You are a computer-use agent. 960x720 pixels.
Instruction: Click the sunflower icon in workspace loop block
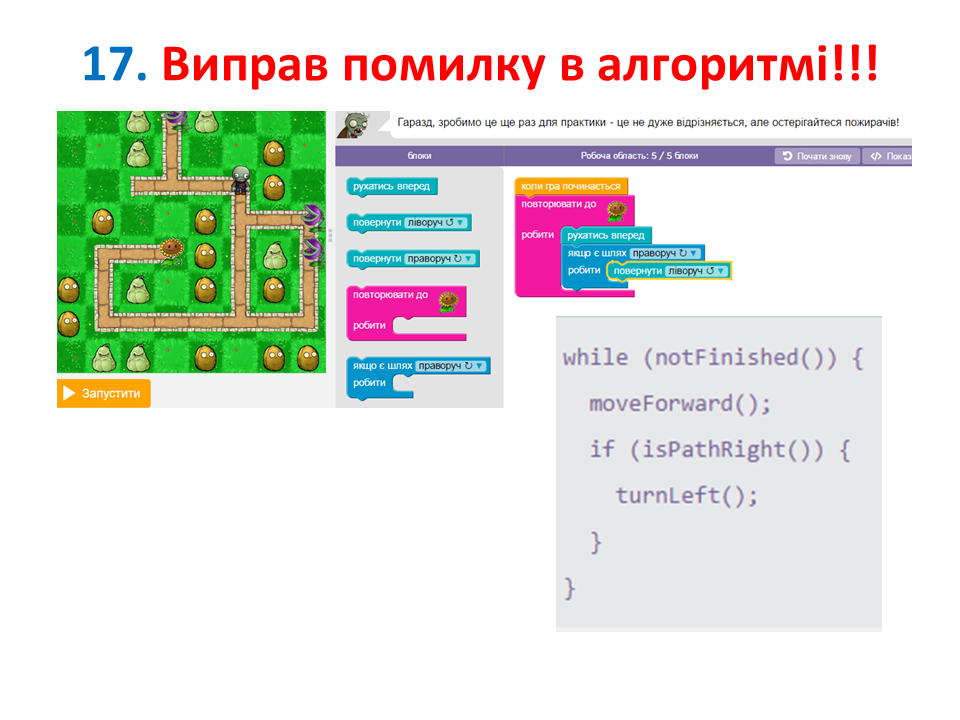[x=617, y=211]
